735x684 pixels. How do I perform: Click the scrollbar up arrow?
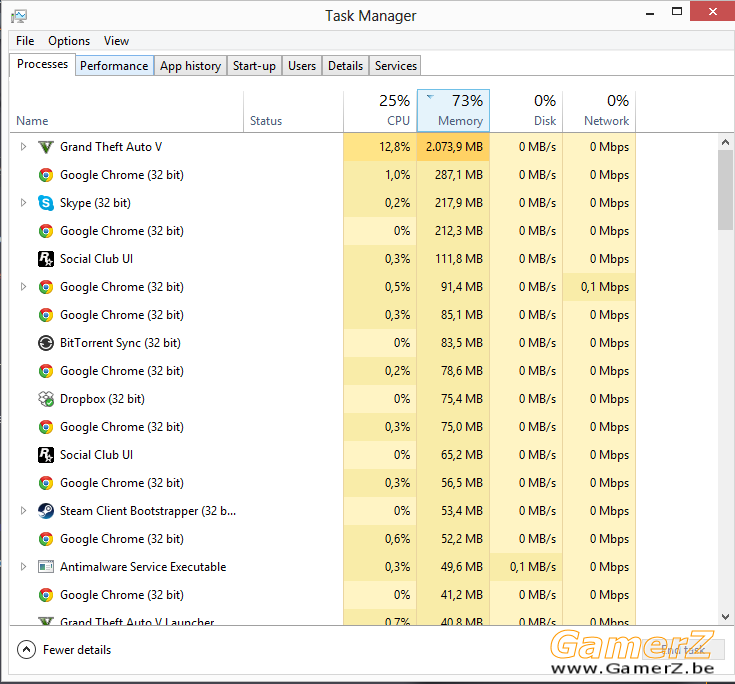coord(725,142)
